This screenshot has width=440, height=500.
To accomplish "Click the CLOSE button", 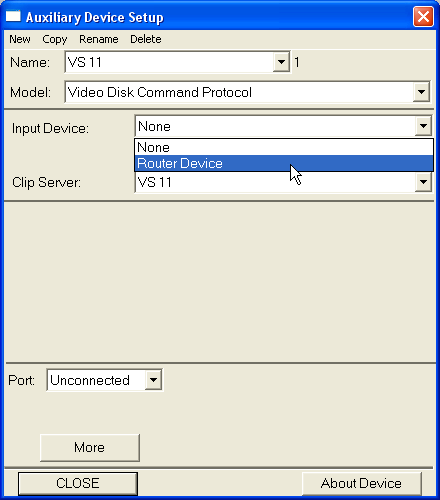I will coord(78,483).
